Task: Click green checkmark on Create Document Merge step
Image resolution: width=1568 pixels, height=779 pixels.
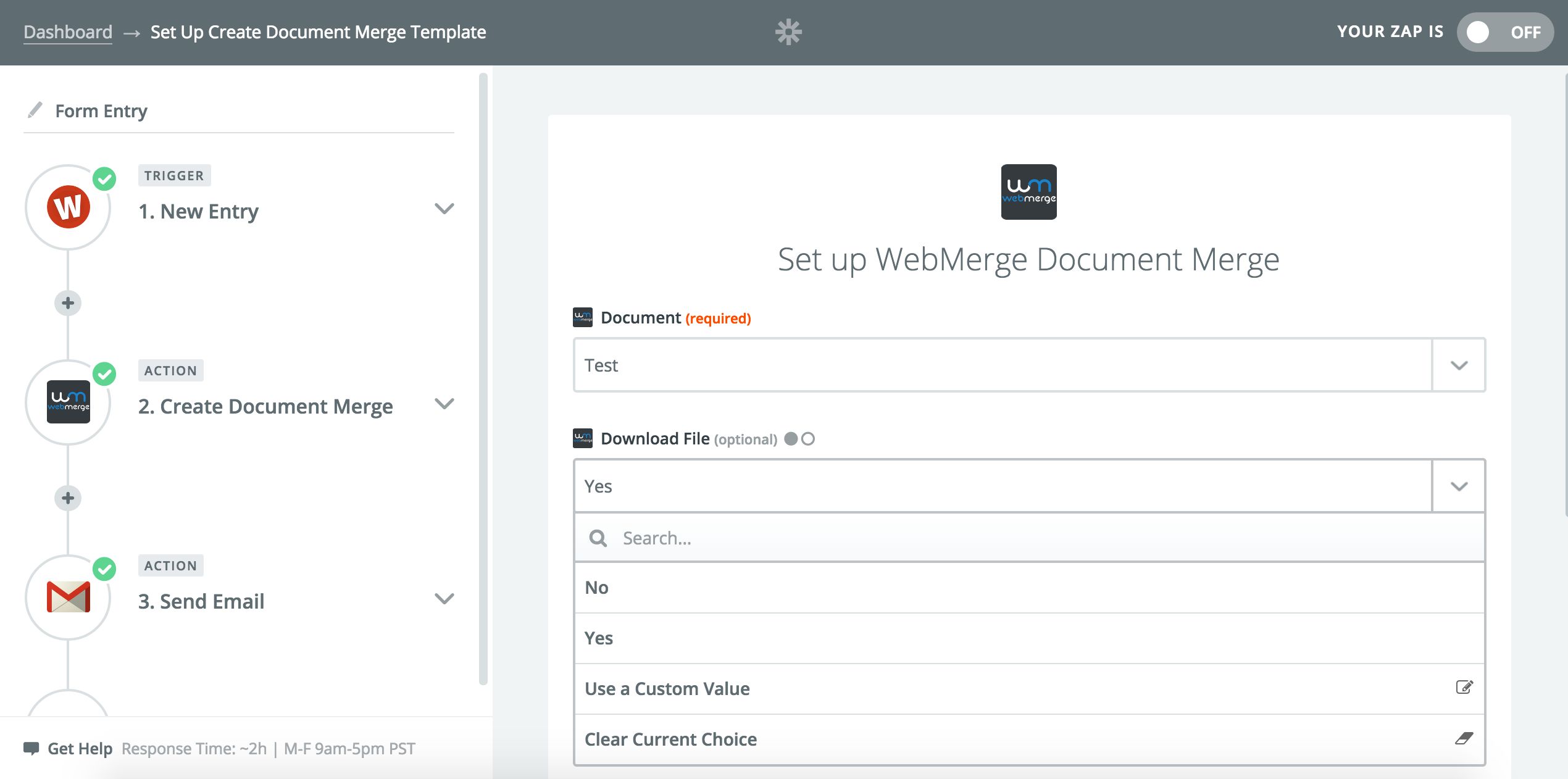Action: (x=104, y=374)
